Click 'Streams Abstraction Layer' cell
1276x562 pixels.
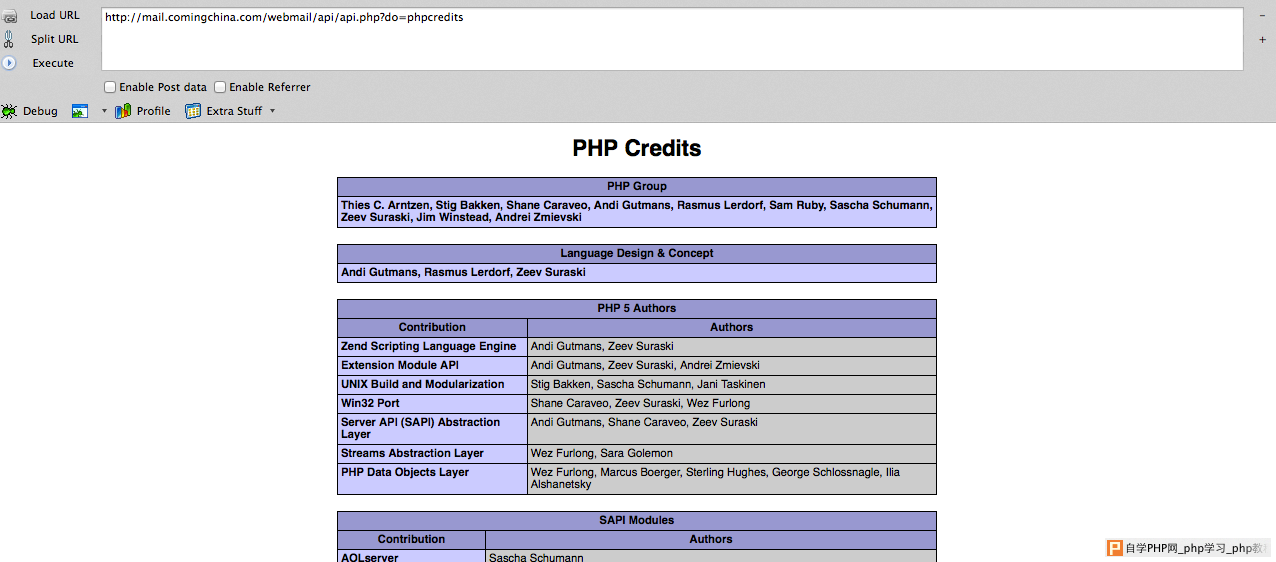(432, 454)
